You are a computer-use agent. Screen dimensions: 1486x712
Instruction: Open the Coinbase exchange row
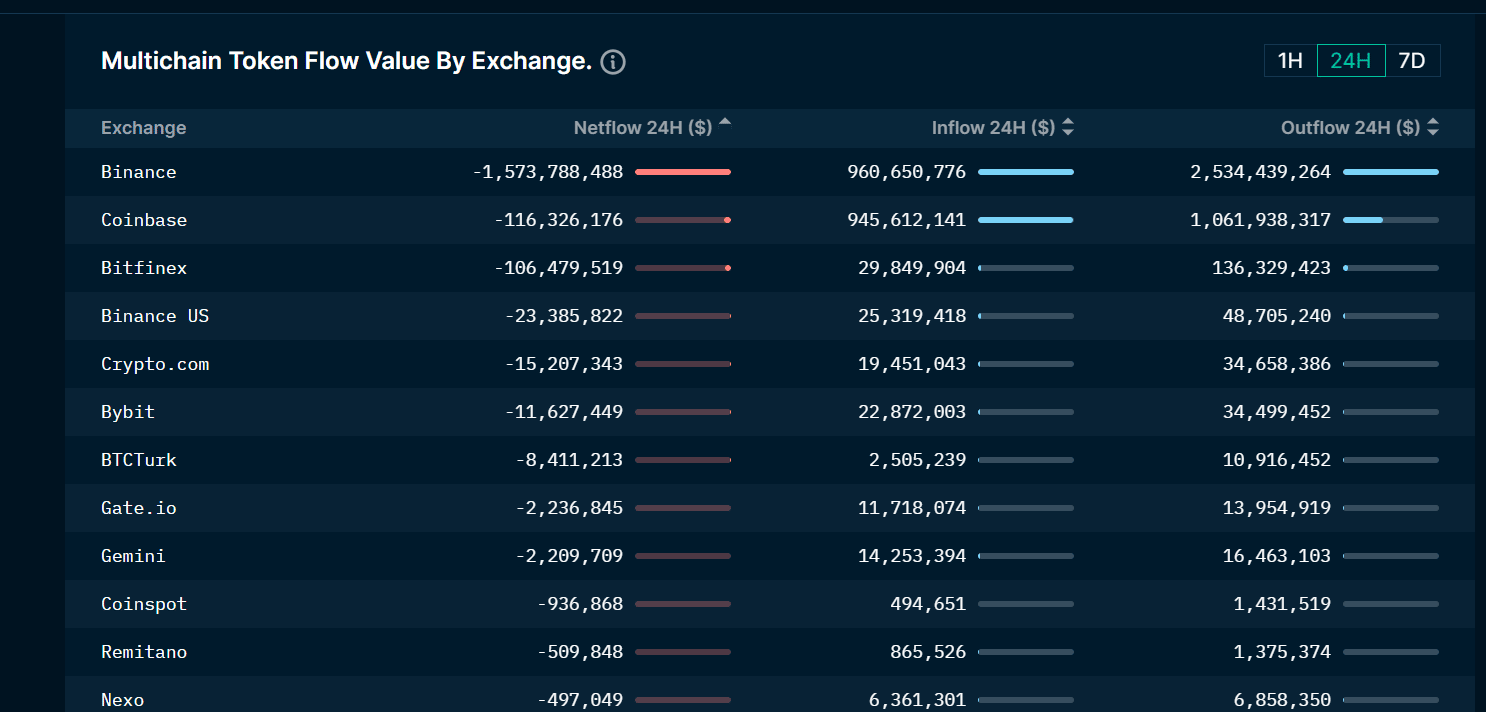[770, 220]
